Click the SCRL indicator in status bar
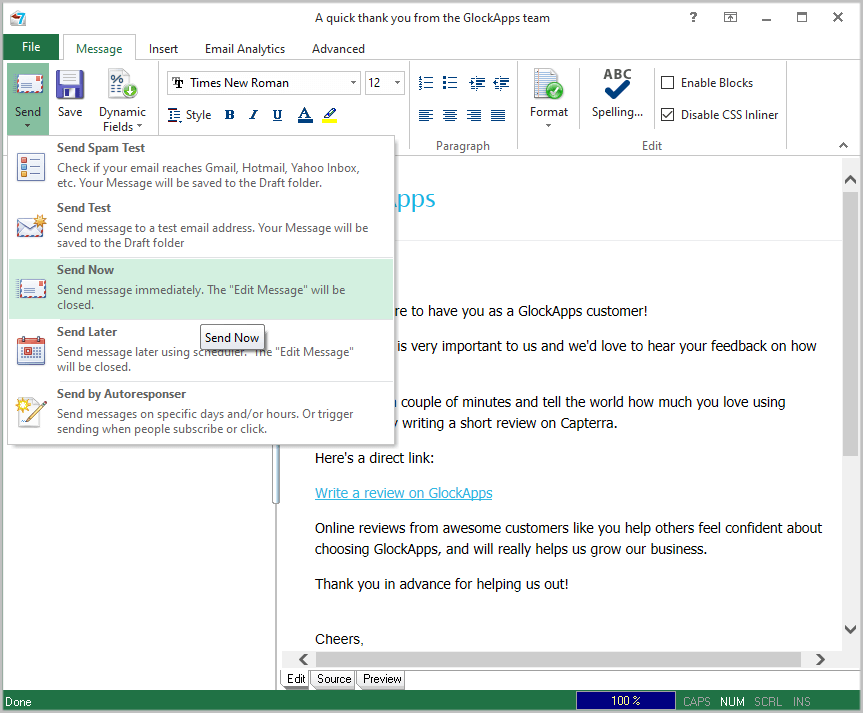Viewport: 863px width, 713px height. point(768,701)
